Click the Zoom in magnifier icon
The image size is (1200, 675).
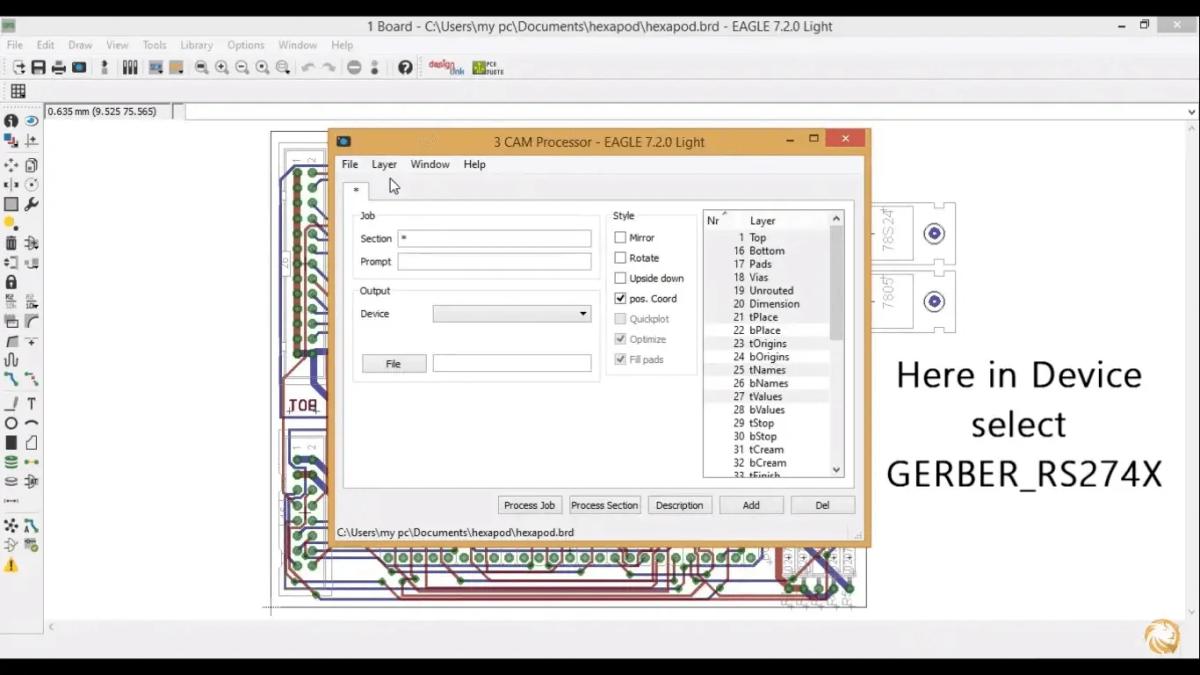point(222,68)
